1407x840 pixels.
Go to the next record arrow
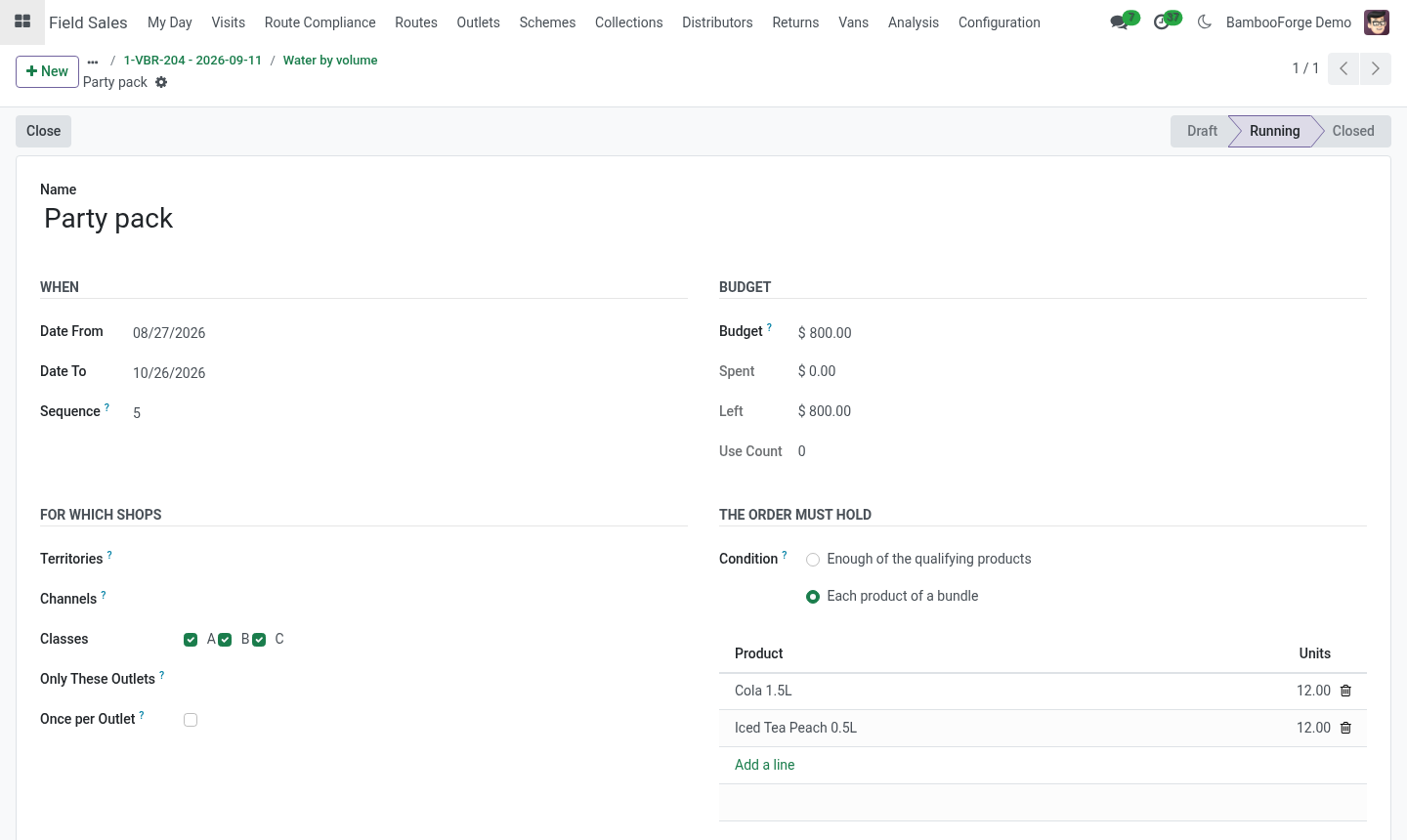(1376, 68)
